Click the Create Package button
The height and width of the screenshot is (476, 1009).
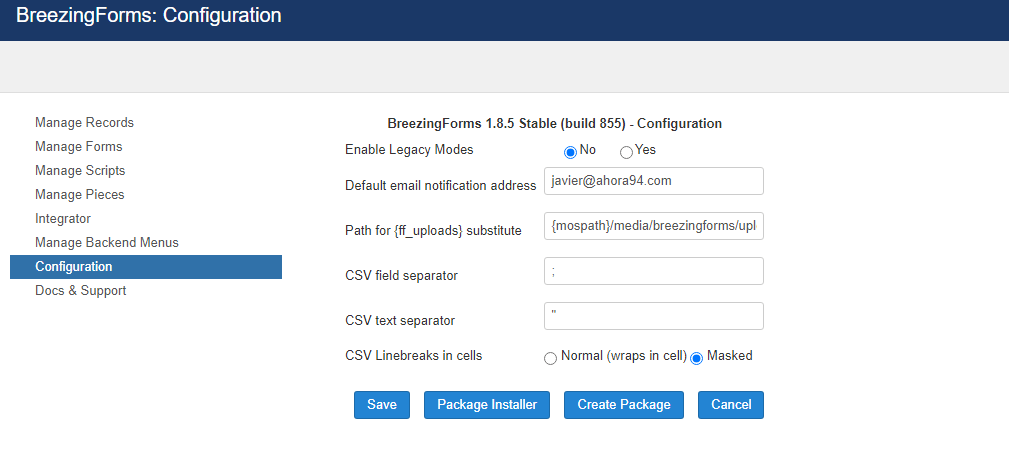(624, 405)
